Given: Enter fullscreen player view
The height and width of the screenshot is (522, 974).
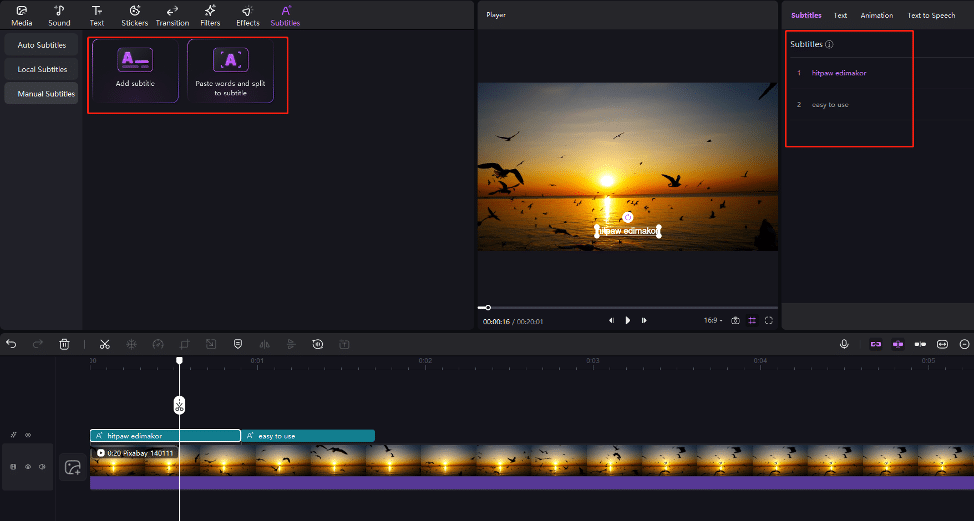Looking at the screenshot, I should (769, 321).
